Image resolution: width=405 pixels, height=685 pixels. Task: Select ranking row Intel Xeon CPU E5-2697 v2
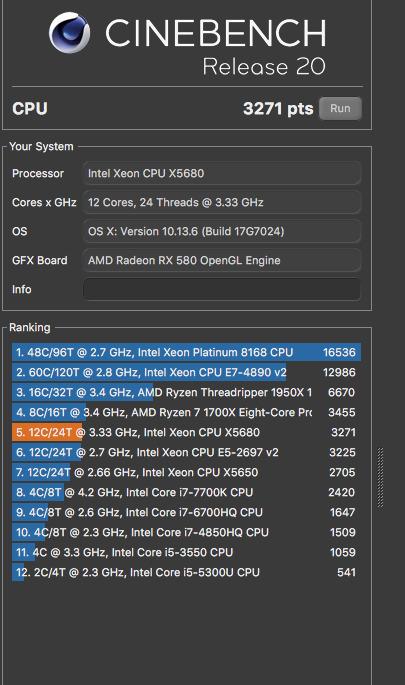click(x=187, y=452)
